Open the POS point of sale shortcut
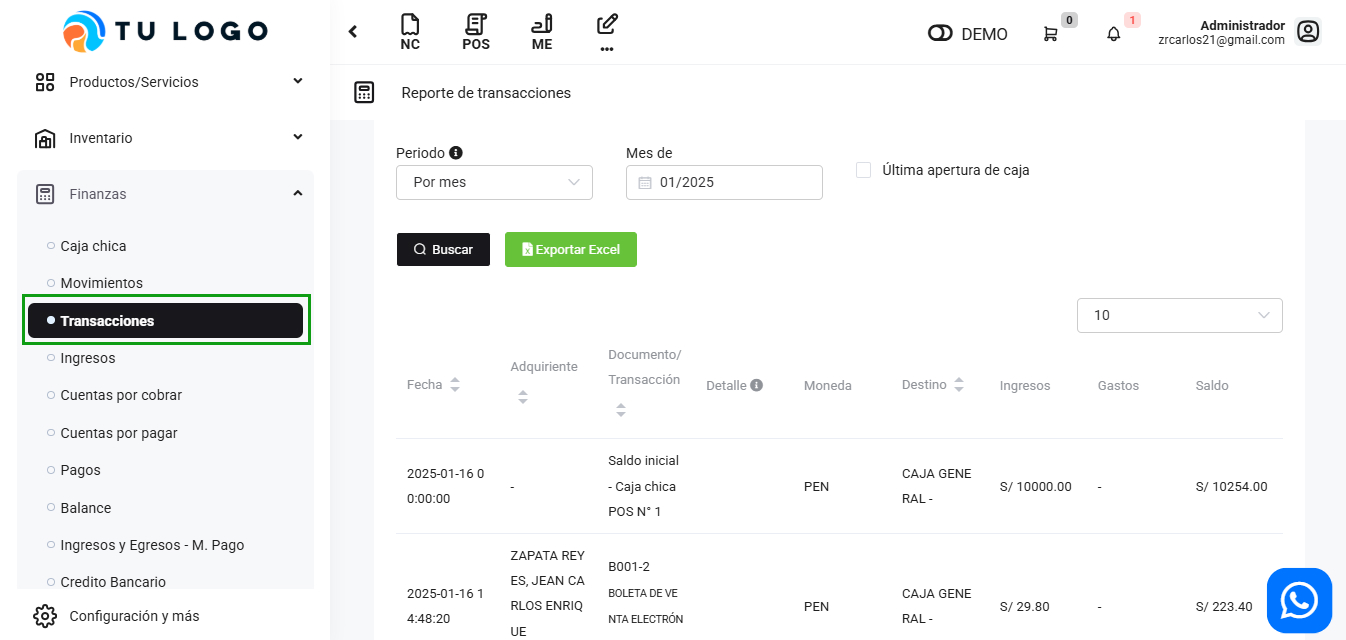The image size is (1346, 640). (476, 32)
